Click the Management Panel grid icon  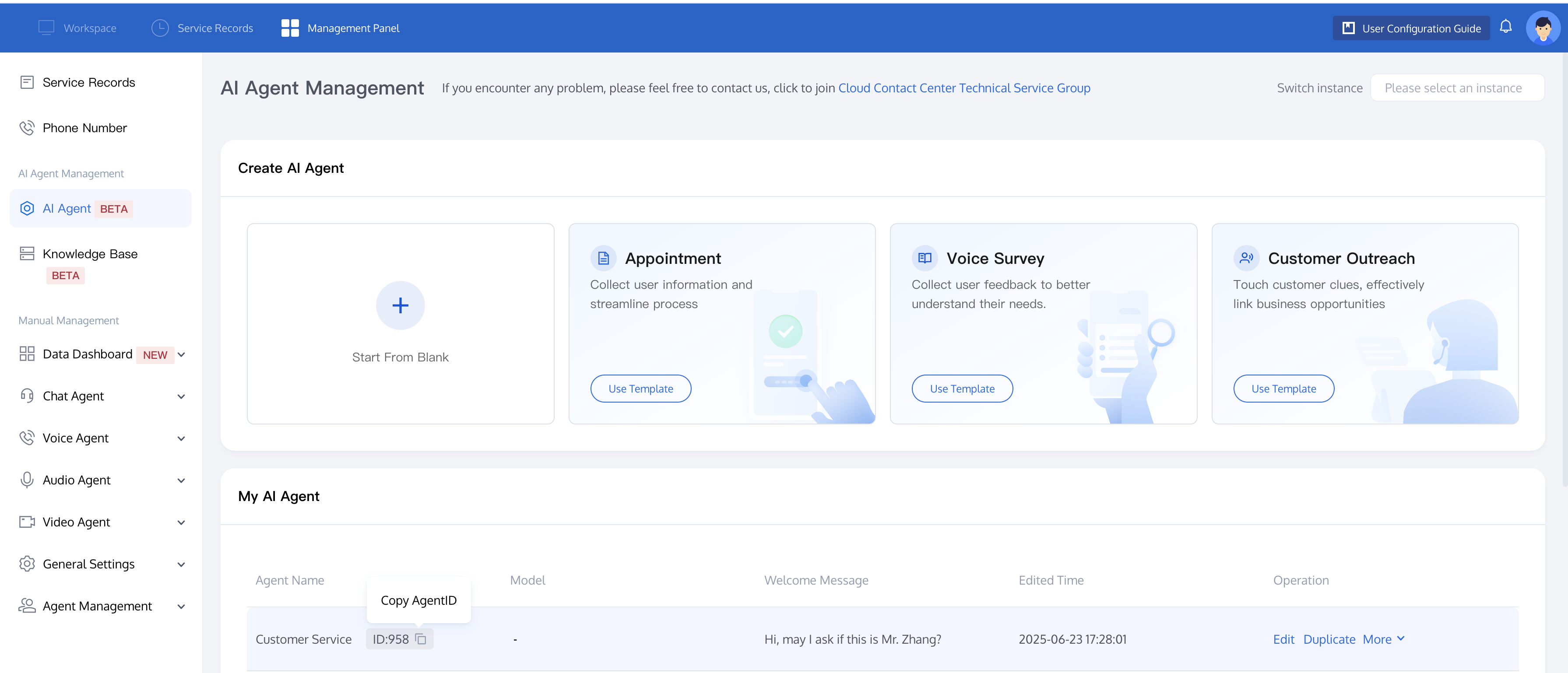coord(290,28)
